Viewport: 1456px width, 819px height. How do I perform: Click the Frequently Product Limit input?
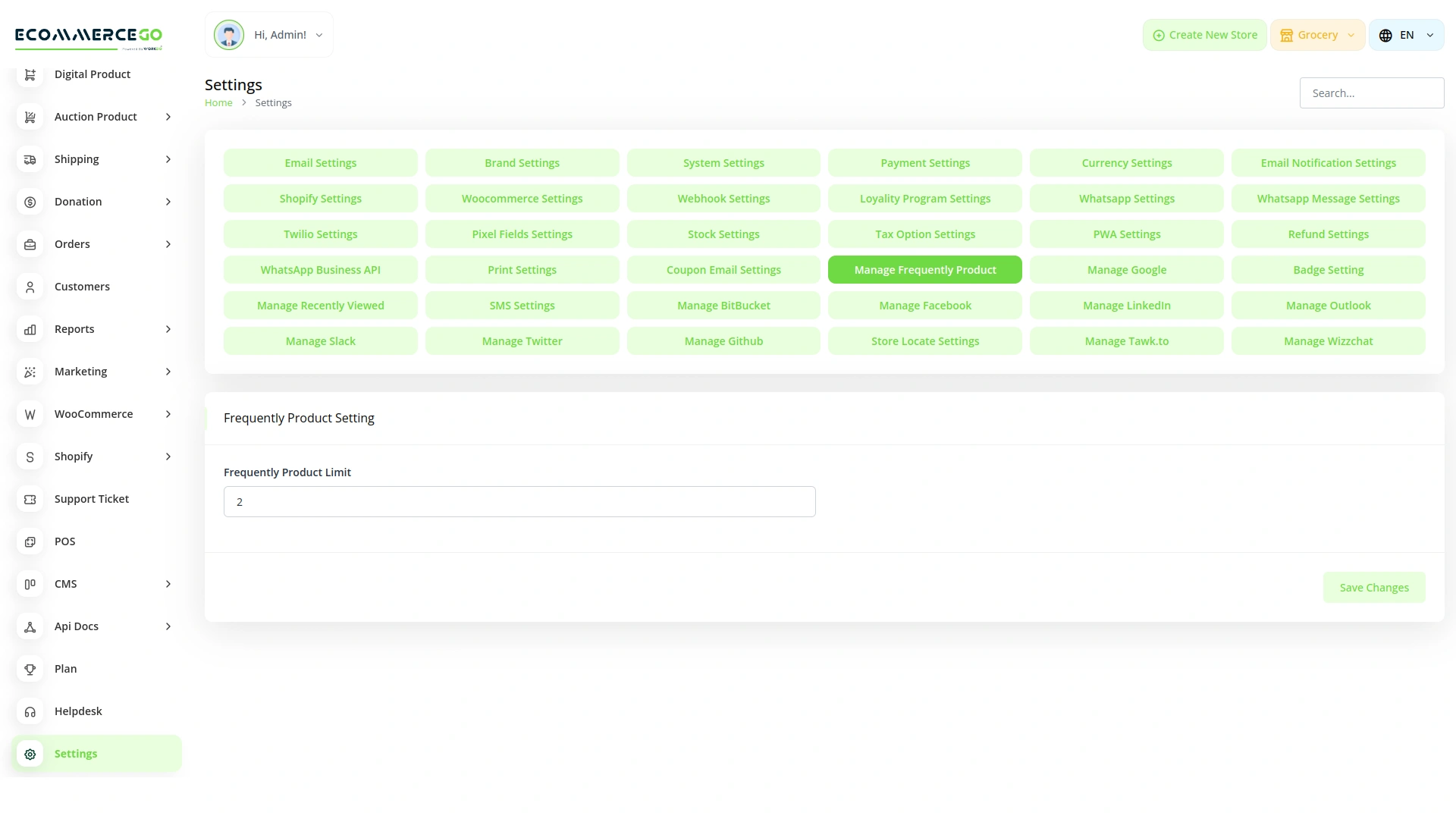519,501
